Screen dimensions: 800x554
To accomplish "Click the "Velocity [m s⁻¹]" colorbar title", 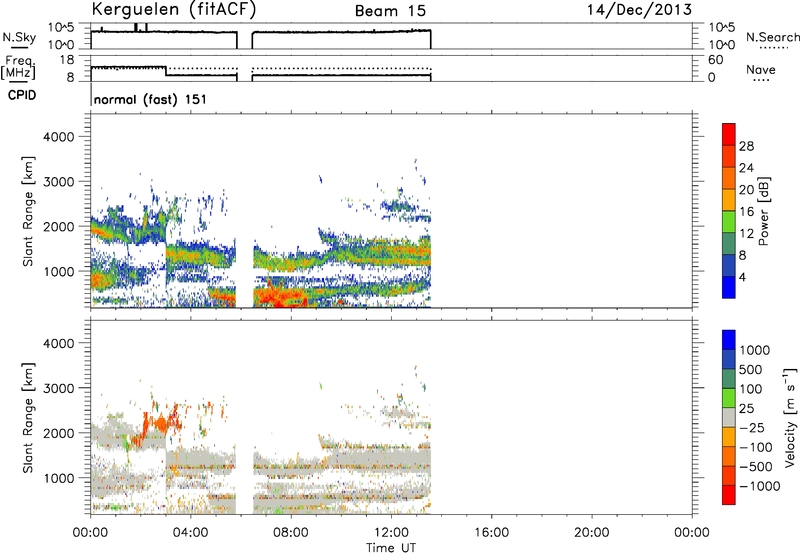I will click(x=790, y=417).
